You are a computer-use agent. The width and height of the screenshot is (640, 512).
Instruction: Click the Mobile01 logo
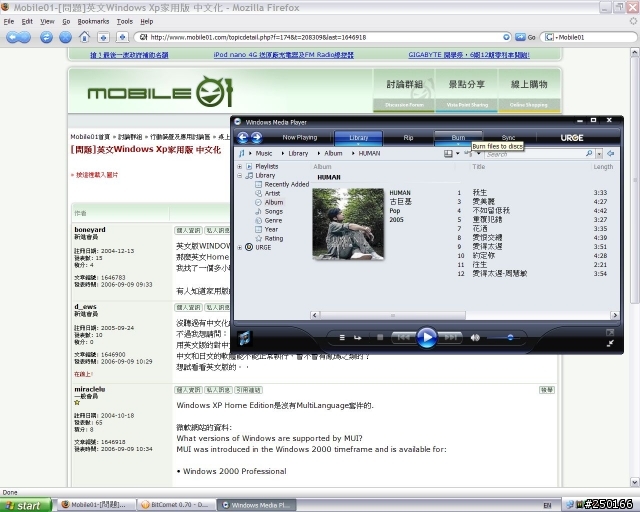coord(160,92)
